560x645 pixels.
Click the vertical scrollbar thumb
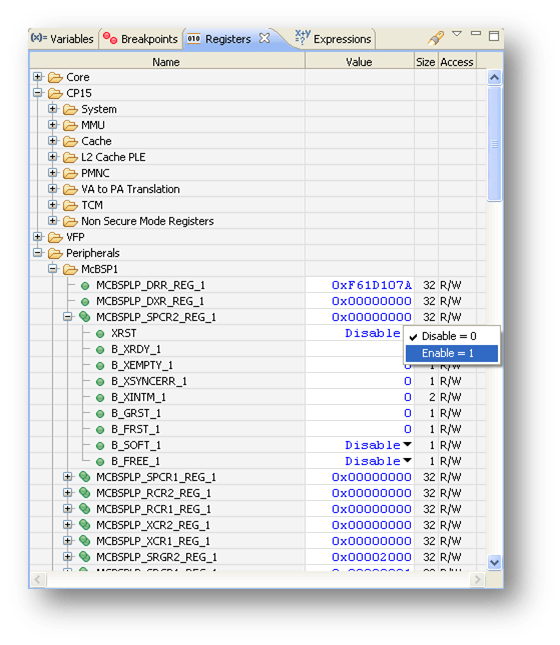pos(494,144)
